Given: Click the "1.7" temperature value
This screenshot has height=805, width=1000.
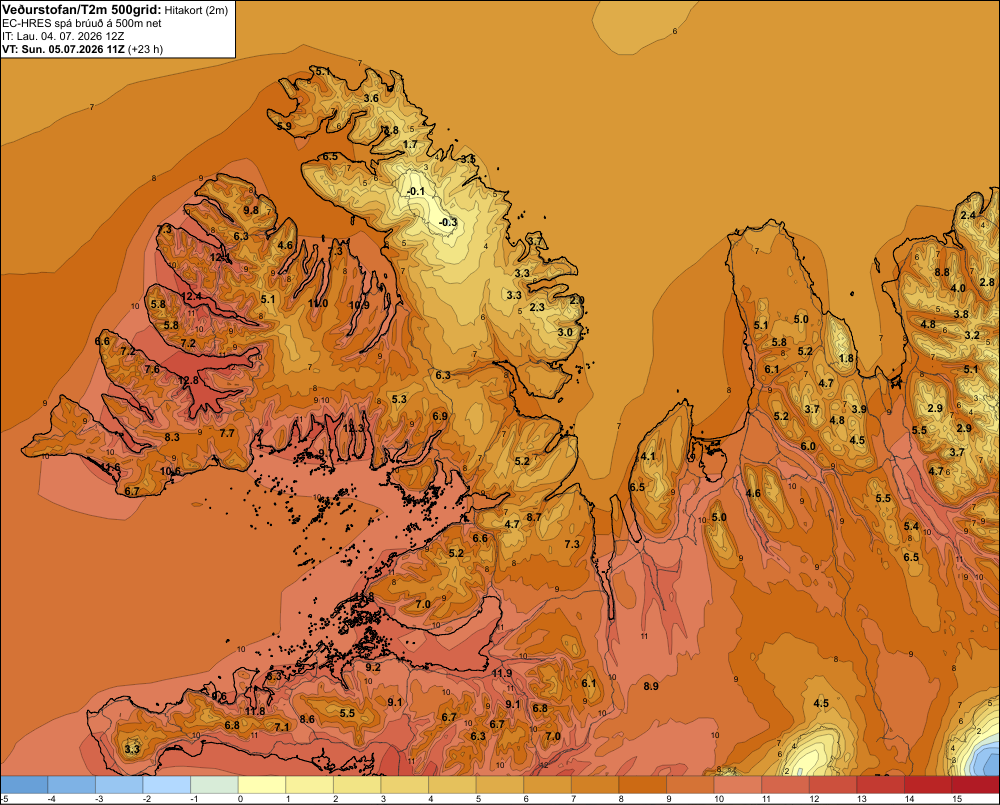Looking at the screenshot, I should coord(410,144).
